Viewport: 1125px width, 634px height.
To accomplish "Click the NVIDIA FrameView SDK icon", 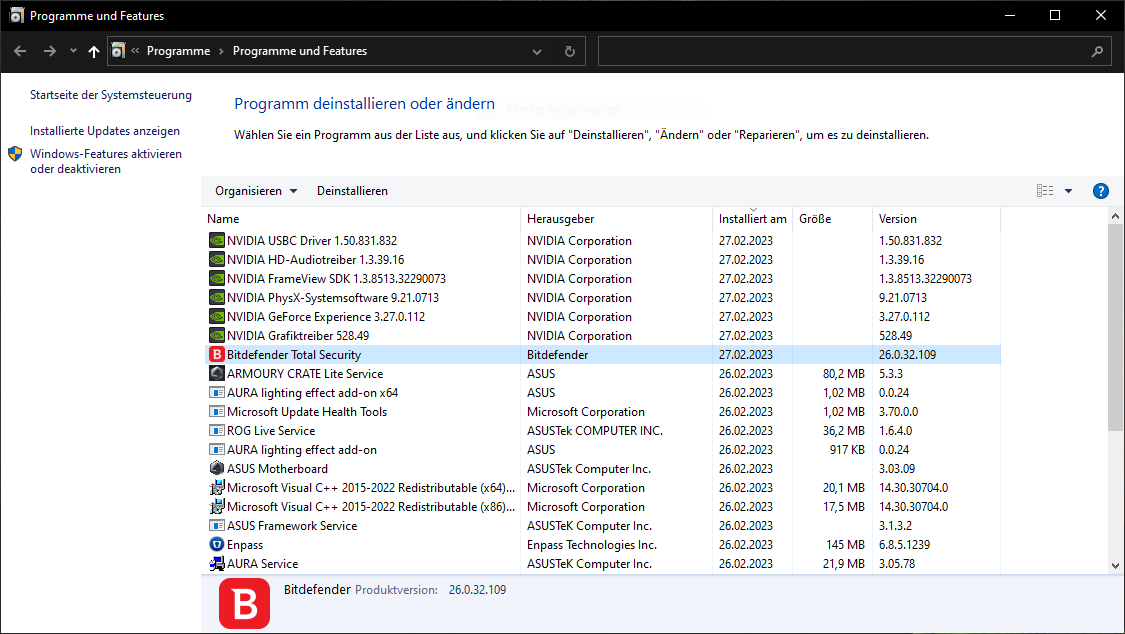I will click(217, 278).
